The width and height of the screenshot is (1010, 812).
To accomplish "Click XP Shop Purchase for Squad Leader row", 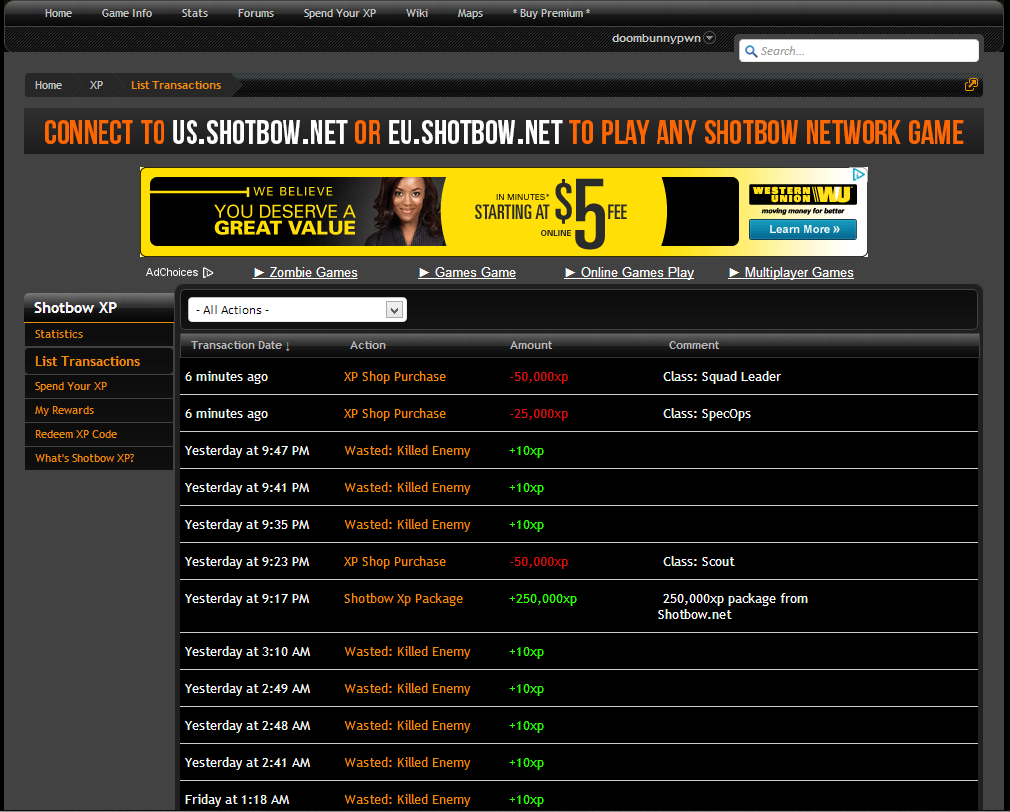I will coord(395,377).
